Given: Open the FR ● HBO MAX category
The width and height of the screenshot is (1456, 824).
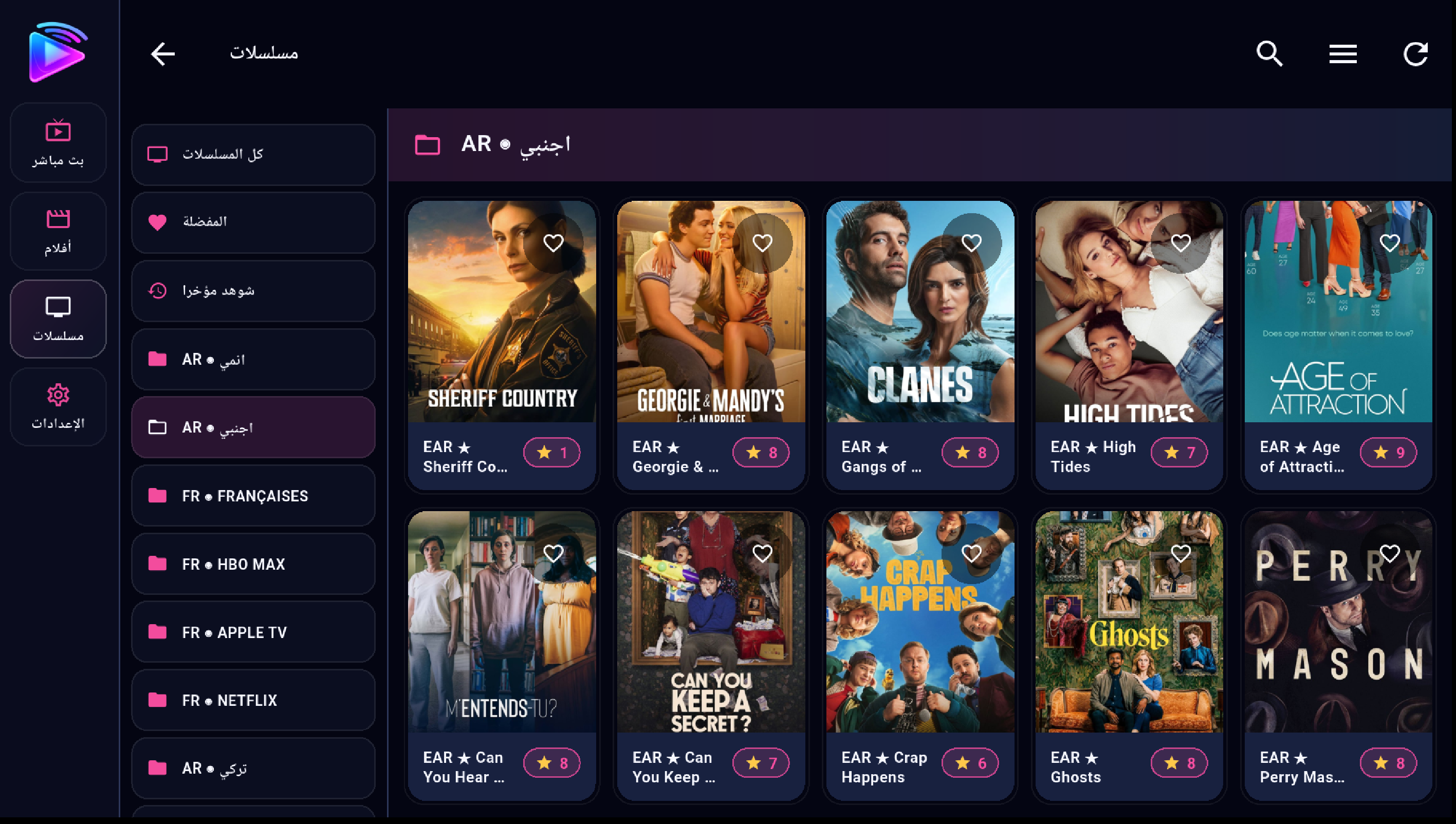Looking at the screenshot, I should point(253,564).
